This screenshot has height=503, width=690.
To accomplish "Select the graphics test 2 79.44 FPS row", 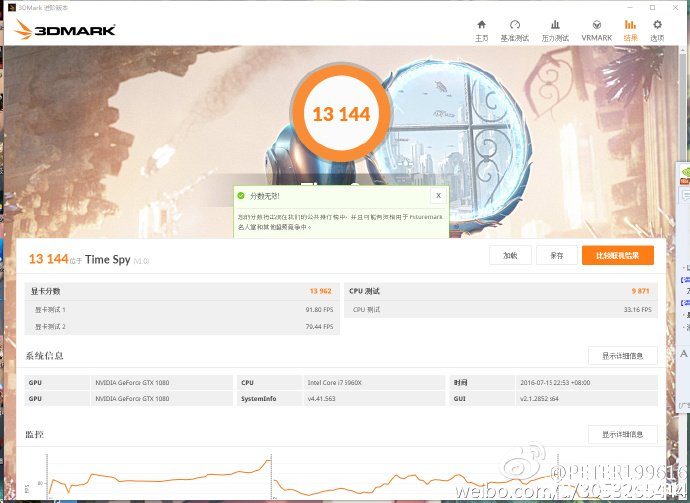I will pos(182,327).
